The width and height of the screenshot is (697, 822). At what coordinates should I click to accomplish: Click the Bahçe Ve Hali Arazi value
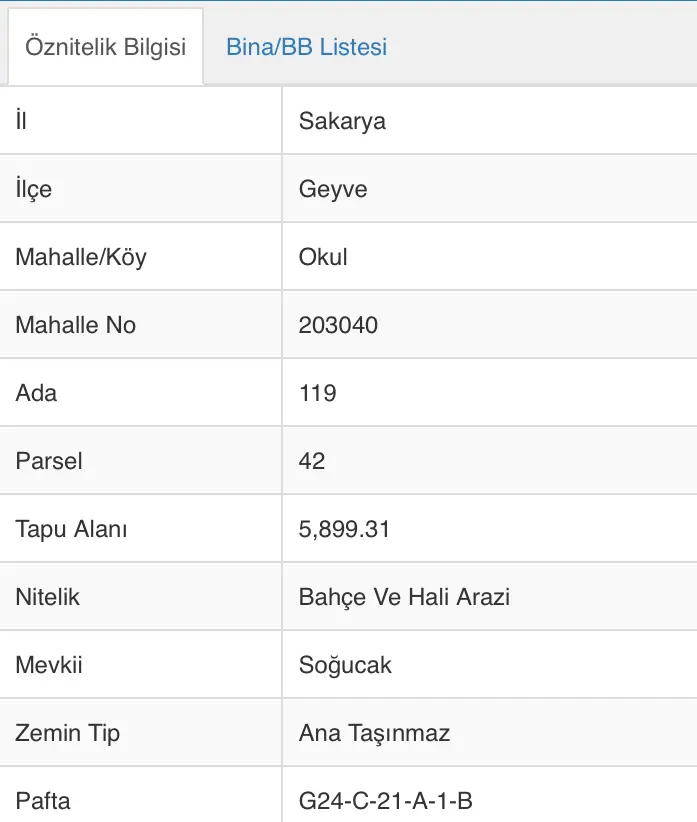coord(404,597)
